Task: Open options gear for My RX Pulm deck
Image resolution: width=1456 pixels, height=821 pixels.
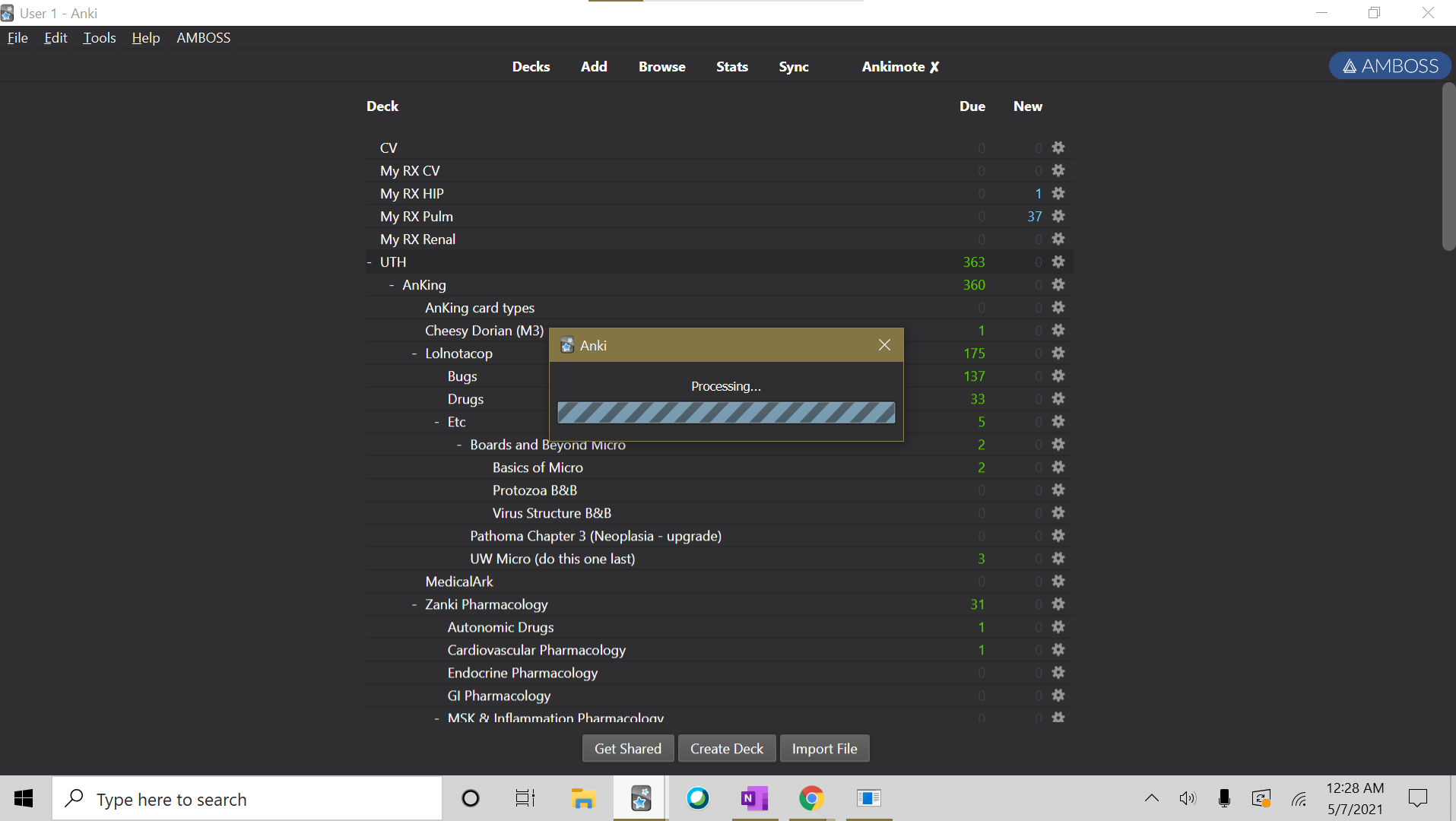Action: [x=1058, y=216]
